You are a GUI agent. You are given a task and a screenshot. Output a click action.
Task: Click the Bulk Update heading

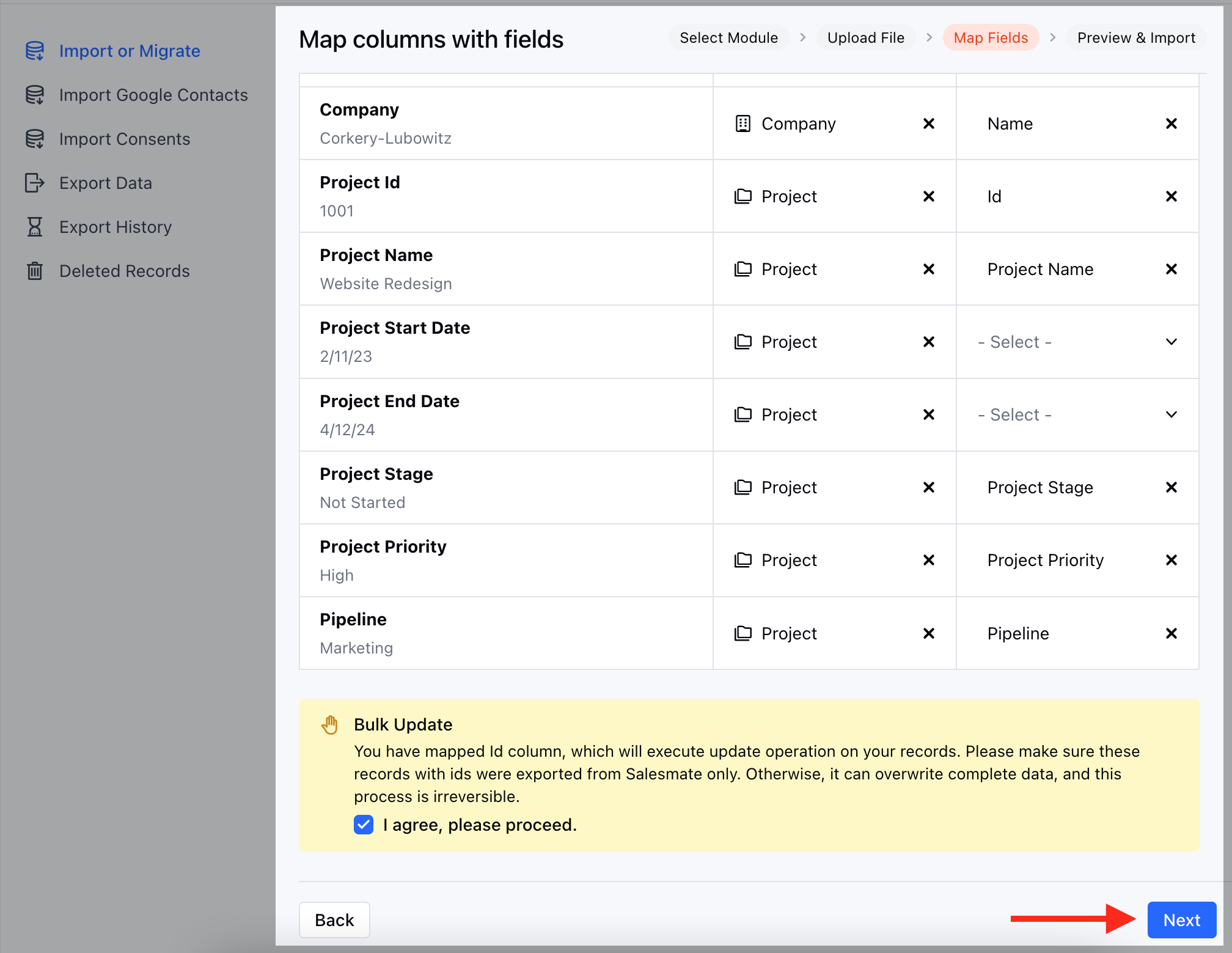(403, 725)
